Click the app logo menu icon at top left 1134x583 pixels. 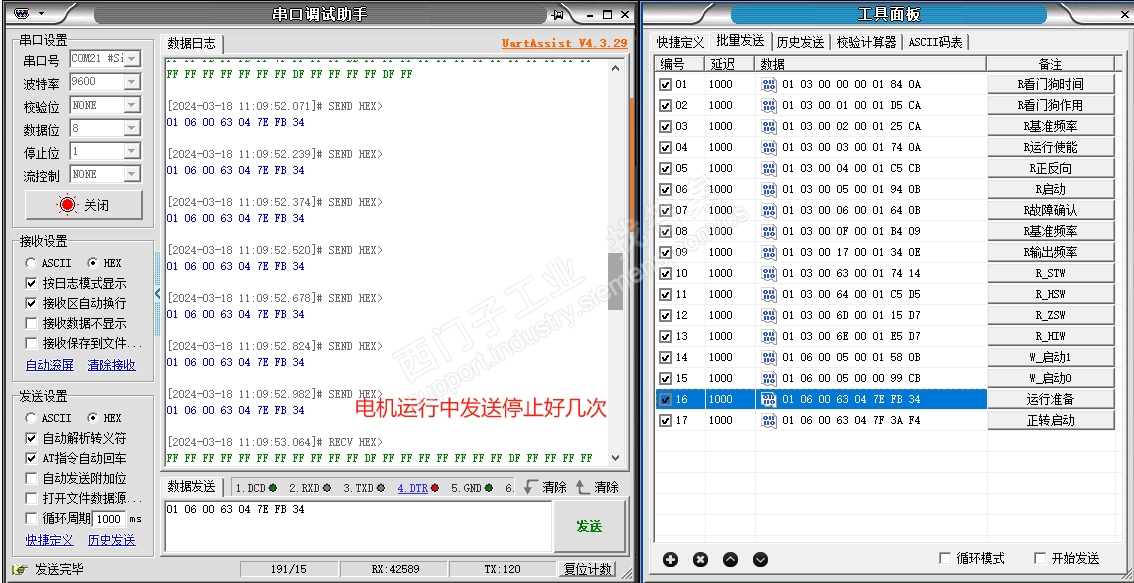pyautogui.click(x=22, y=13)
